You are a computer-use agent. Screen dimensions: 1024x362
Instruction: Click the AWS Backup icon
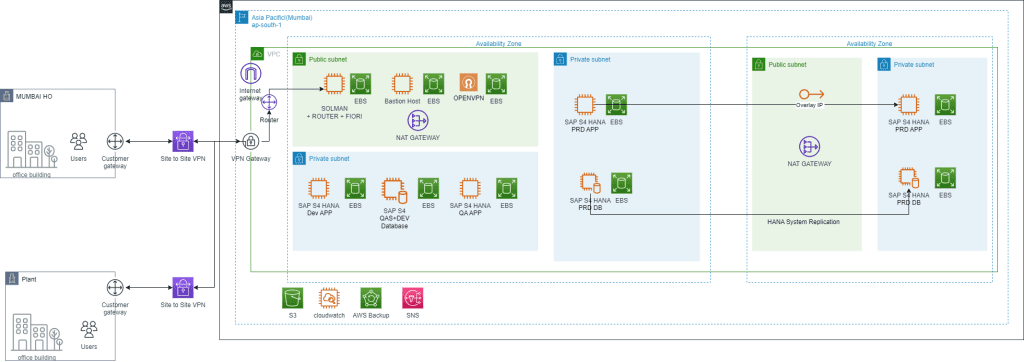point(371,298)
